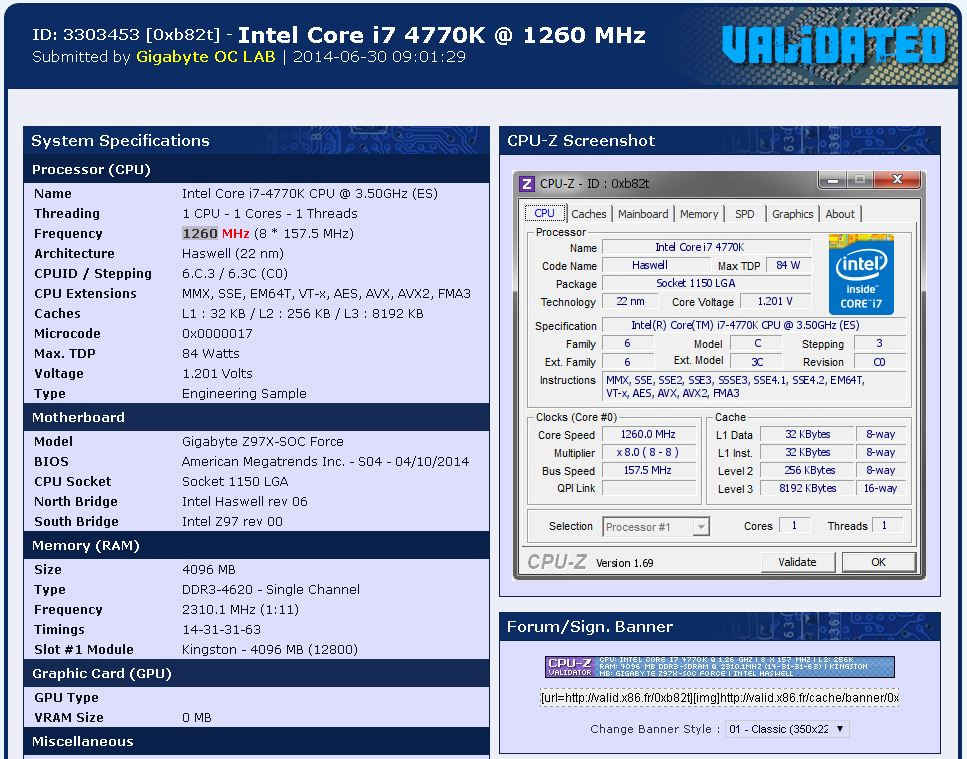Viewport: 967px width, 759px height.
Task: Open the Memory tab in CPU-Z
Action: click(699, 214)
